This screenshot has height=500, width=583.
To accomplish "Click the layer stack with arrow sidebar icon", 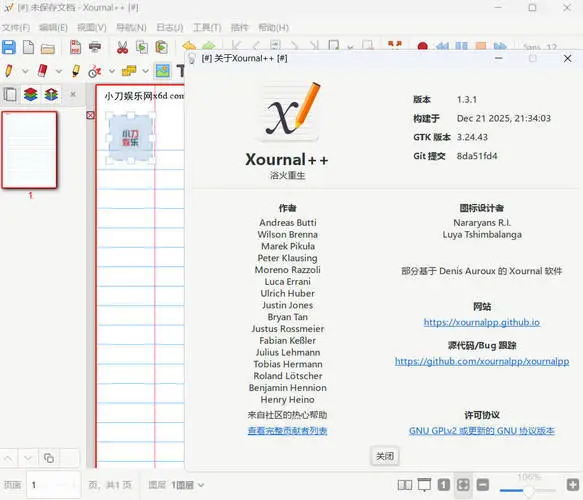I will [x=51, y=94].
